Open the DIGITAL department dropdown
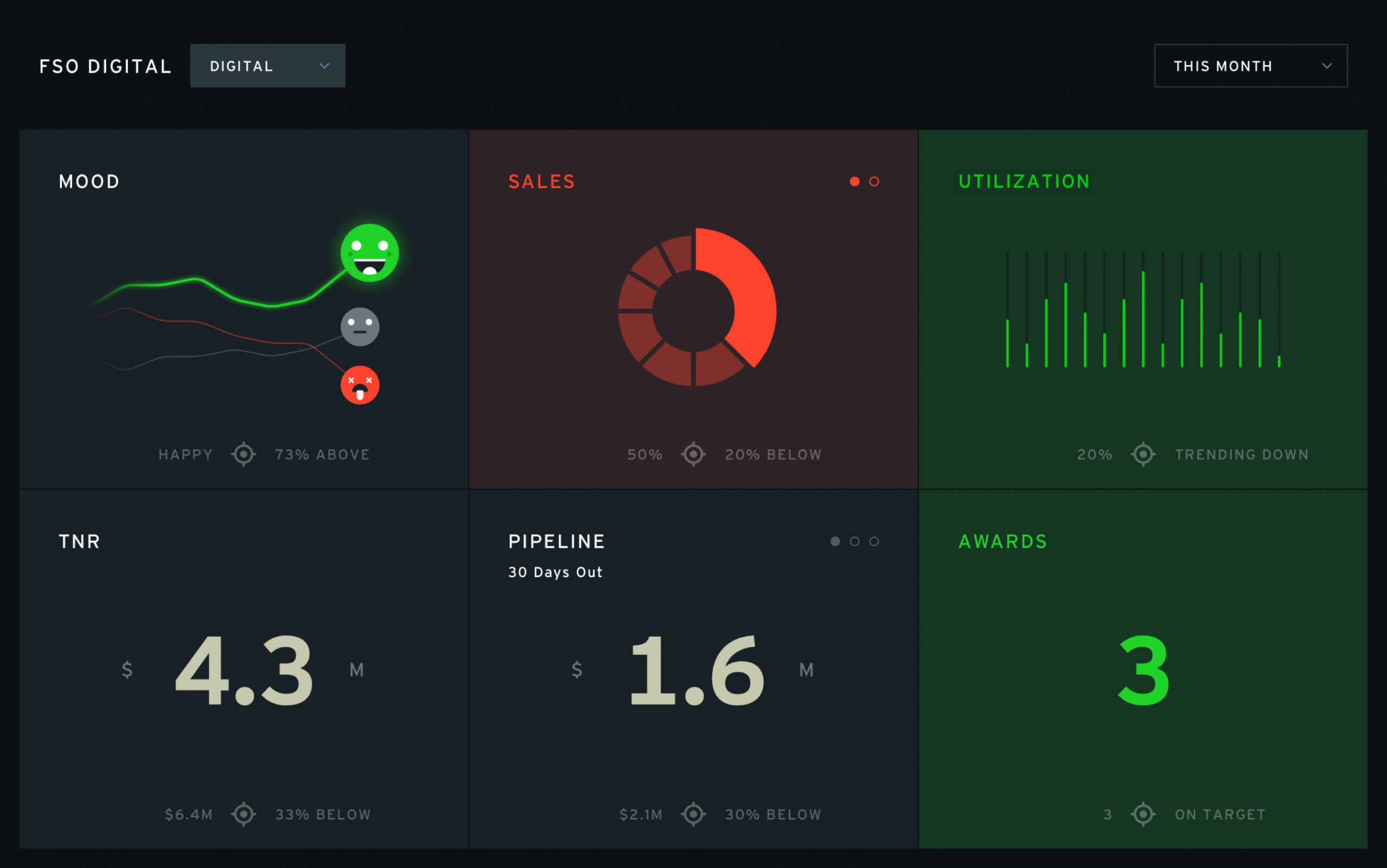 pos(268,66)
